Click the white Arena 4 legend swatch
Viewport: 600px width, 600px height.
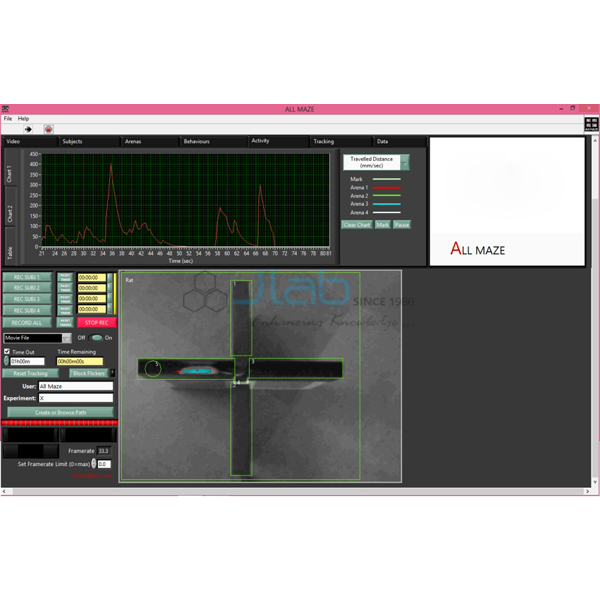coord(386,212)
